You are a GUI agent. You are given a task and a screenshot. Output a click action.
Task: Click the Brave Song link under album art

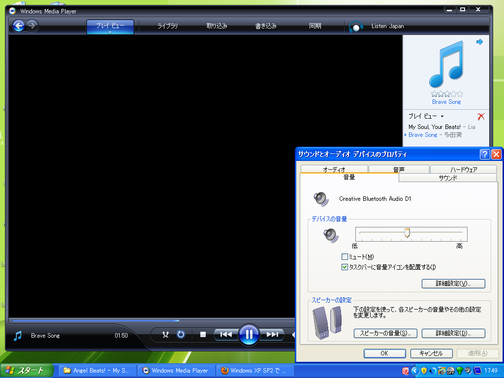(x=446, y=102)
